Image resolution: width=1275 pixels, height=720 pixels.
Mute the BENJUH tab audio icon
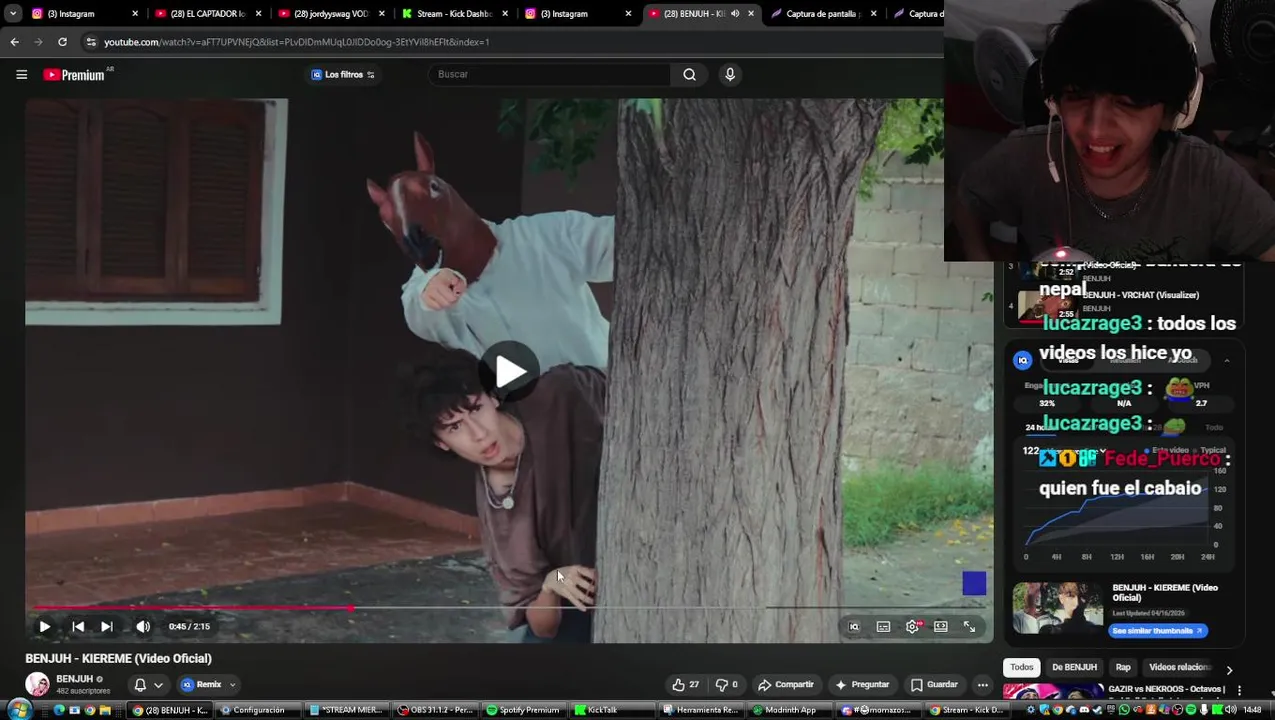click(735, 14)
